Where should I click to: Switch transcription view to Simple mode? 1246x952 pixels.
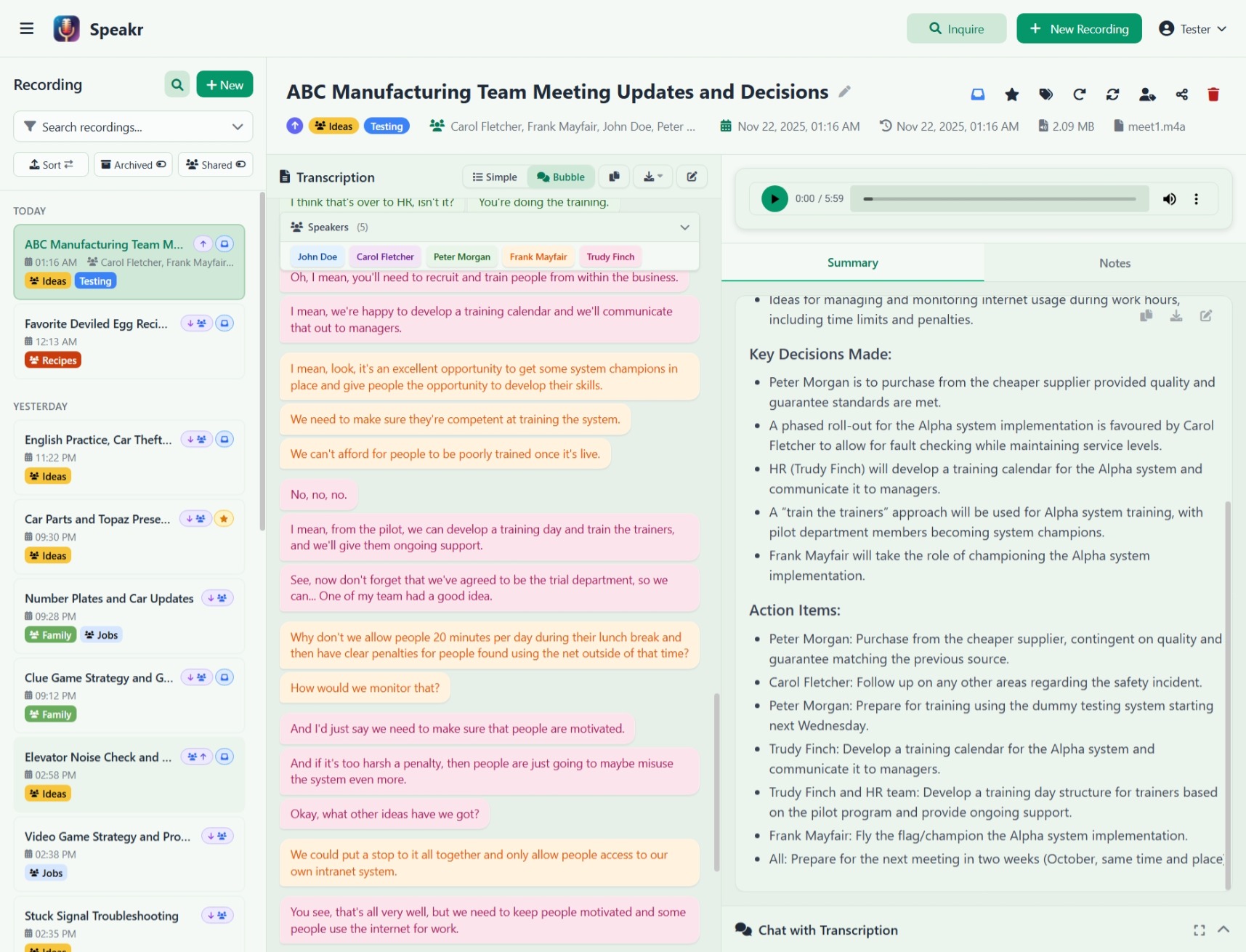click(494, 177)
